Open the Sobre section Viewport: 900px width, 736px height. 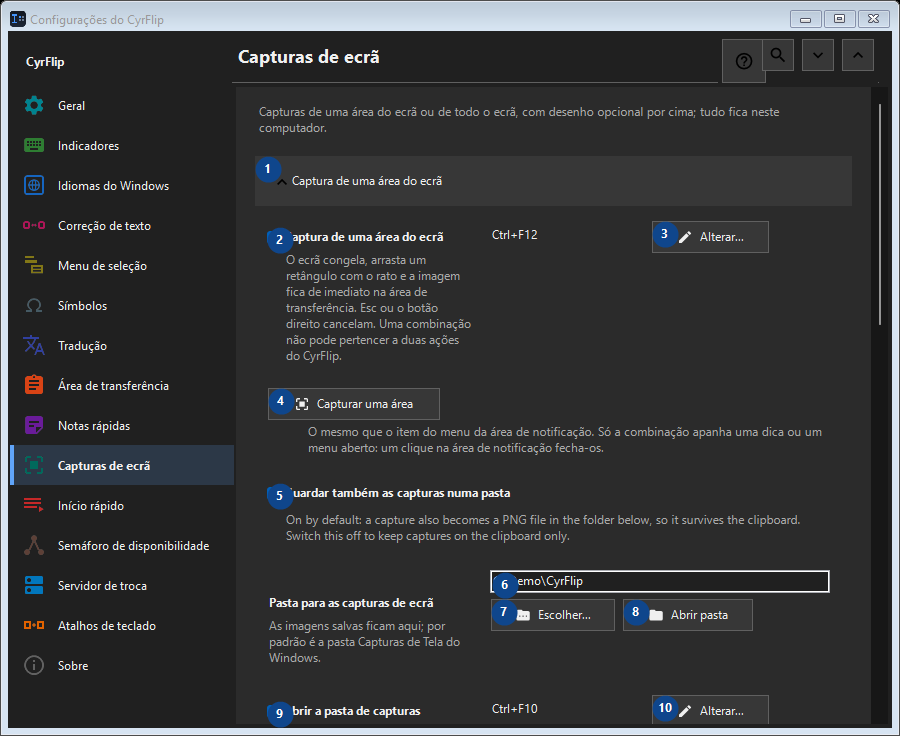tap(122, 666)
